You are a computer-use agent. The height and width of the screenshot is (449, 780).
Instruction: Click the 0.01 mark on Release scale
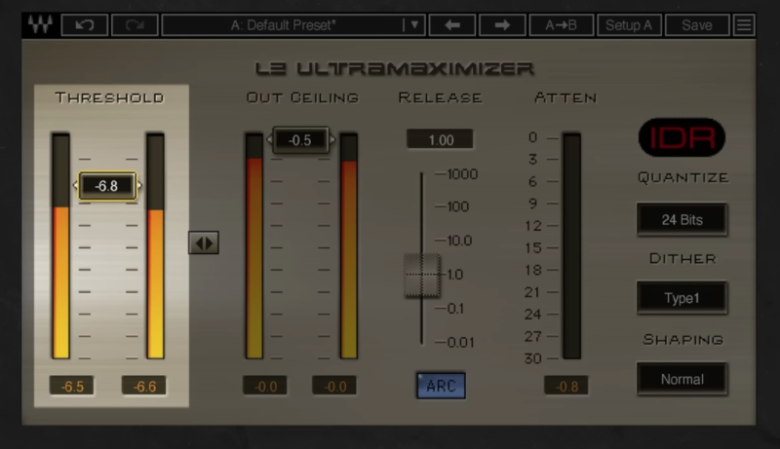pyautogui.click(x=460, y=342)
